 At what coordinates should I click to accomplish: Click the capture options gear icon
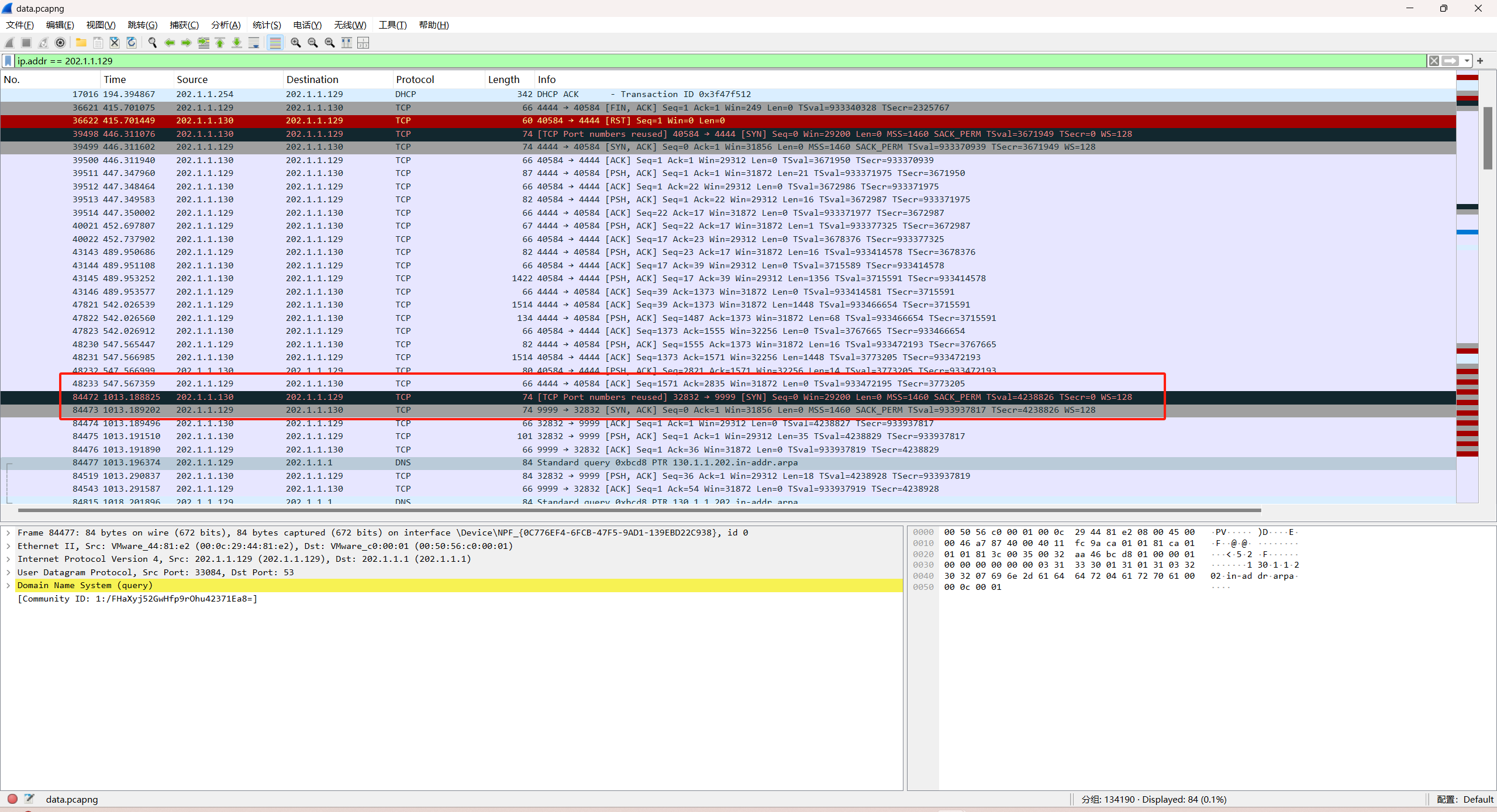point(60,43)
